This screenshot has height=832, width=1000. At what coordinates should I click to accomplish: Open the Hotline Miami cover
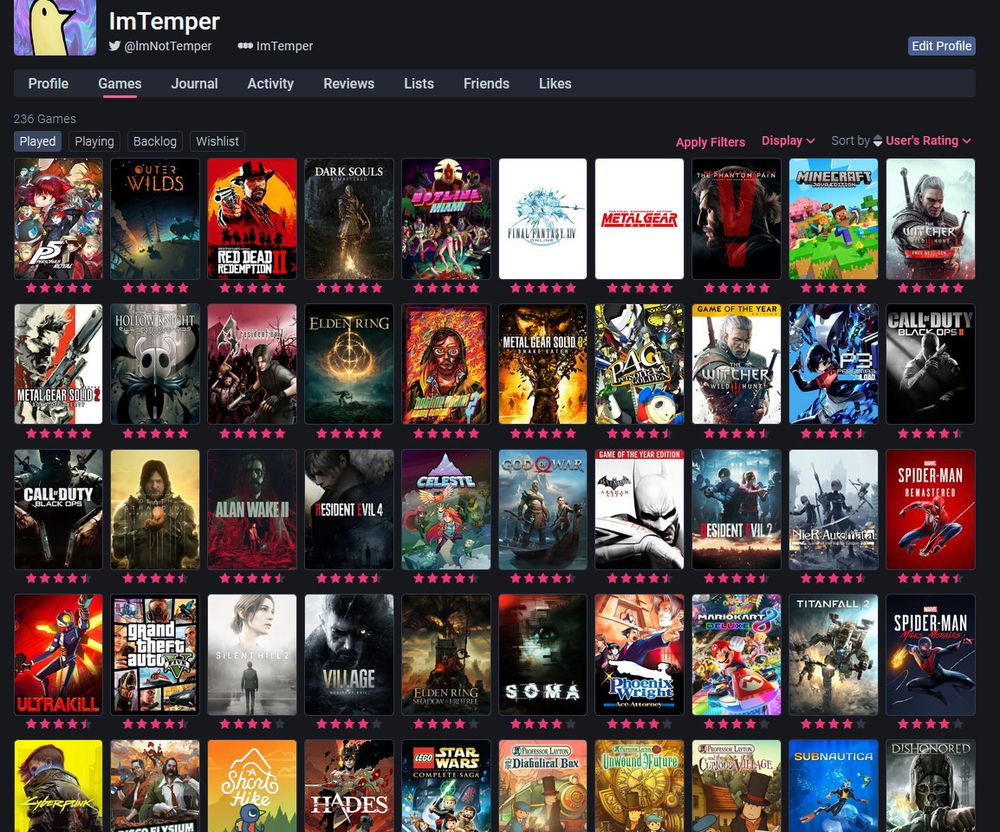click(x=446, y=219)
